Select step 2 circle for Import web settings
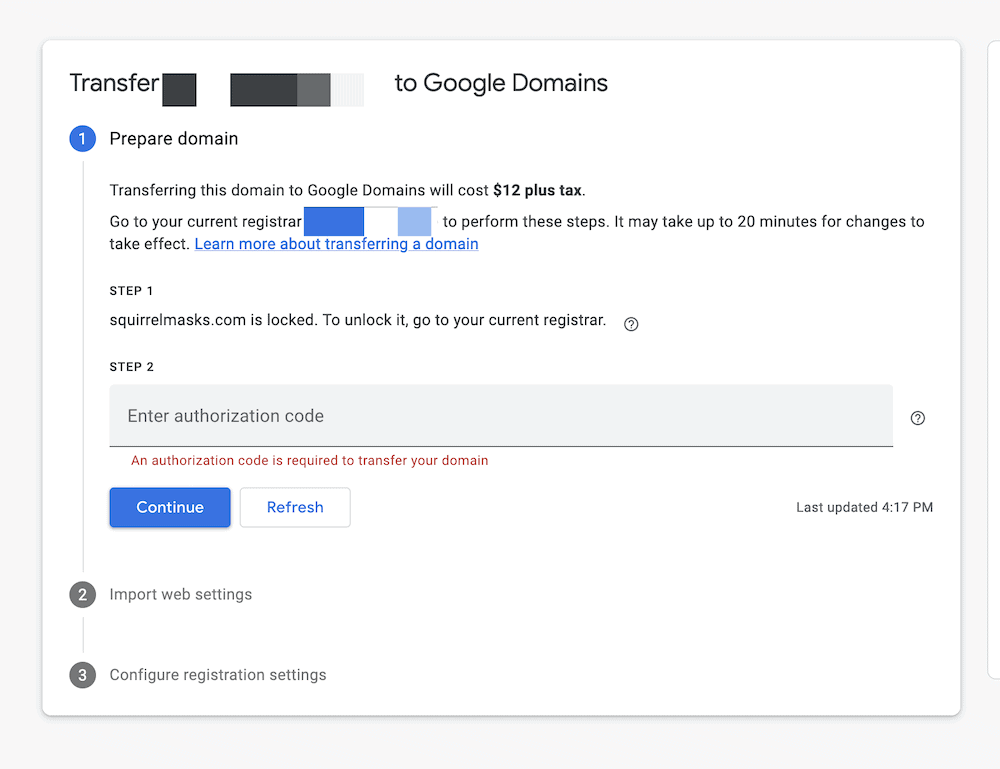 tap(82, 594)
